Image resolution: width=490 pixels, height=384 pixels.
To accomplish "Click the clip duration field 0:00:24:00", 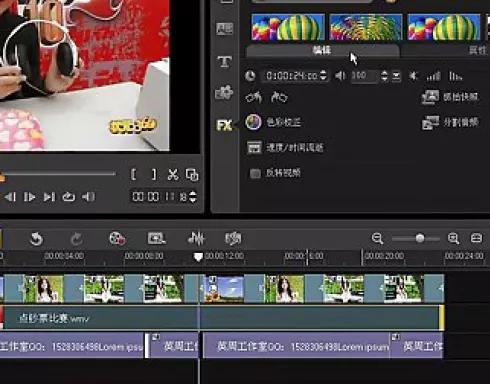I will (292, 76).
